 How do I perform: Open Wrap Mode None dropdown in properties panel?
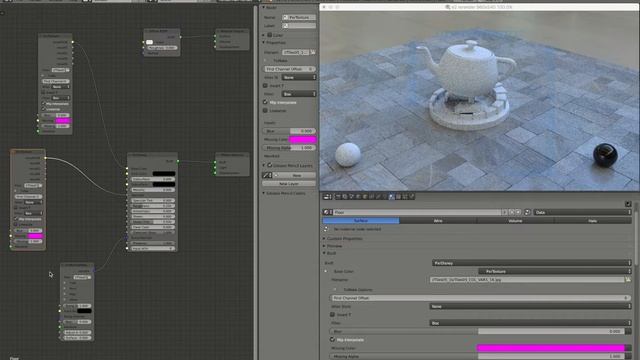click(530, 306)
